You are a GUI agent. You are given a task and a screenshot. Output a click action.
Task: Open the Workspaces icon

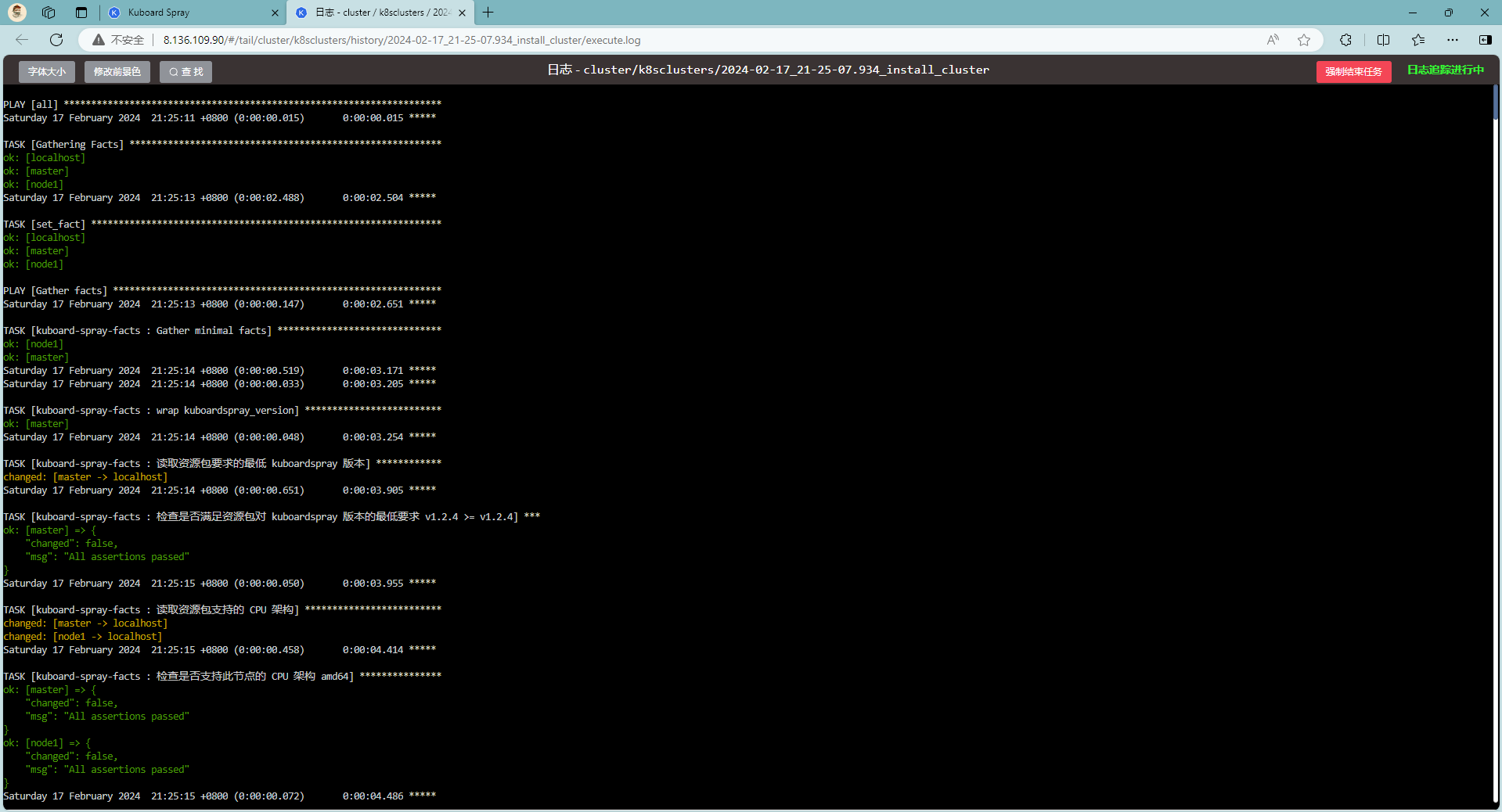coord(49,13)
